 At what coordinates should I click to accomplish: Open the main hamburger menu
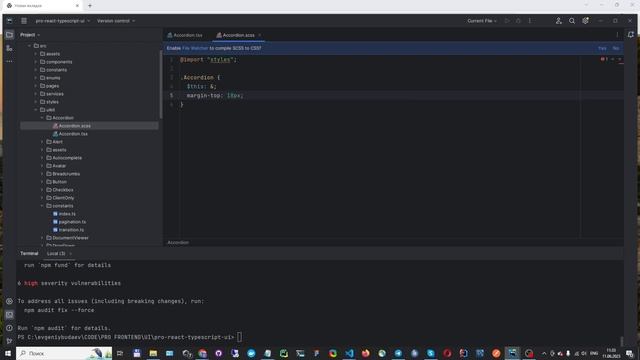(x=24, y=21)
